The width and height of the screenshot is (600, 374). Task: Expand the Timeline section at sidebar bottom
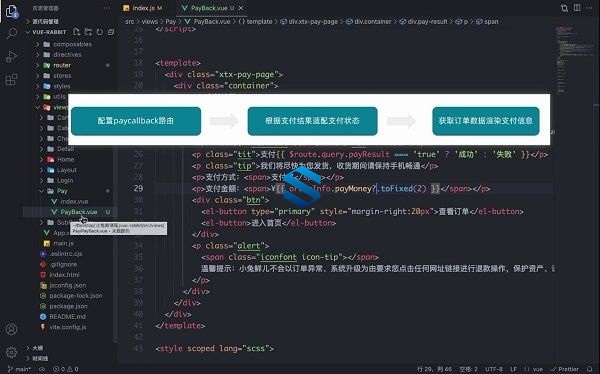pos(28,358)
